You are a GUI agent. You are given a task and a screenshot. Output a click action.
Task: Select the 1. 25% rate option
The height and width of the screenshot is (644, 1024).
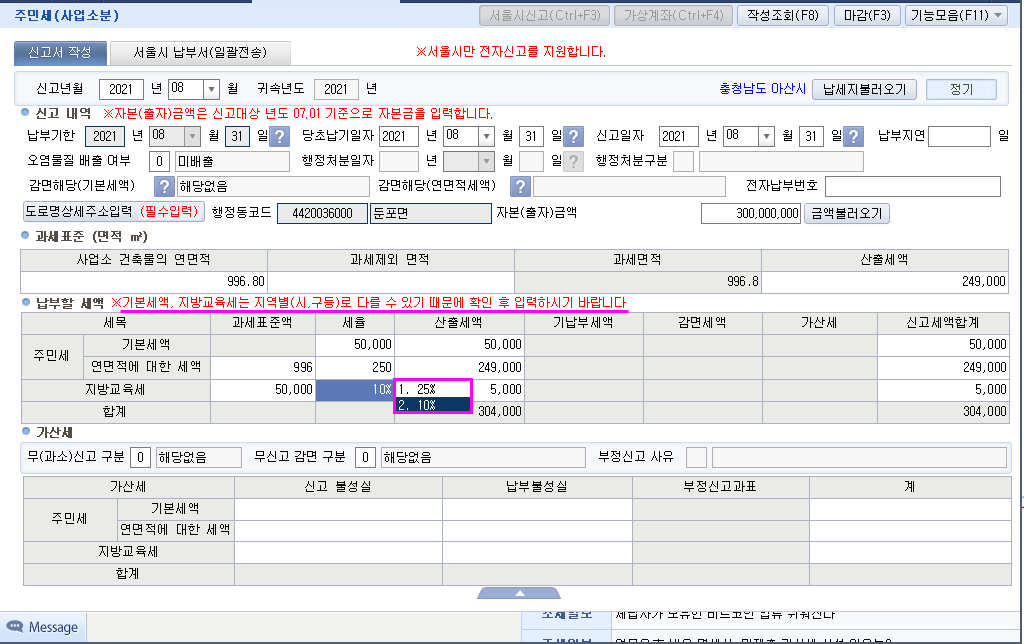(x=432, y=389)
